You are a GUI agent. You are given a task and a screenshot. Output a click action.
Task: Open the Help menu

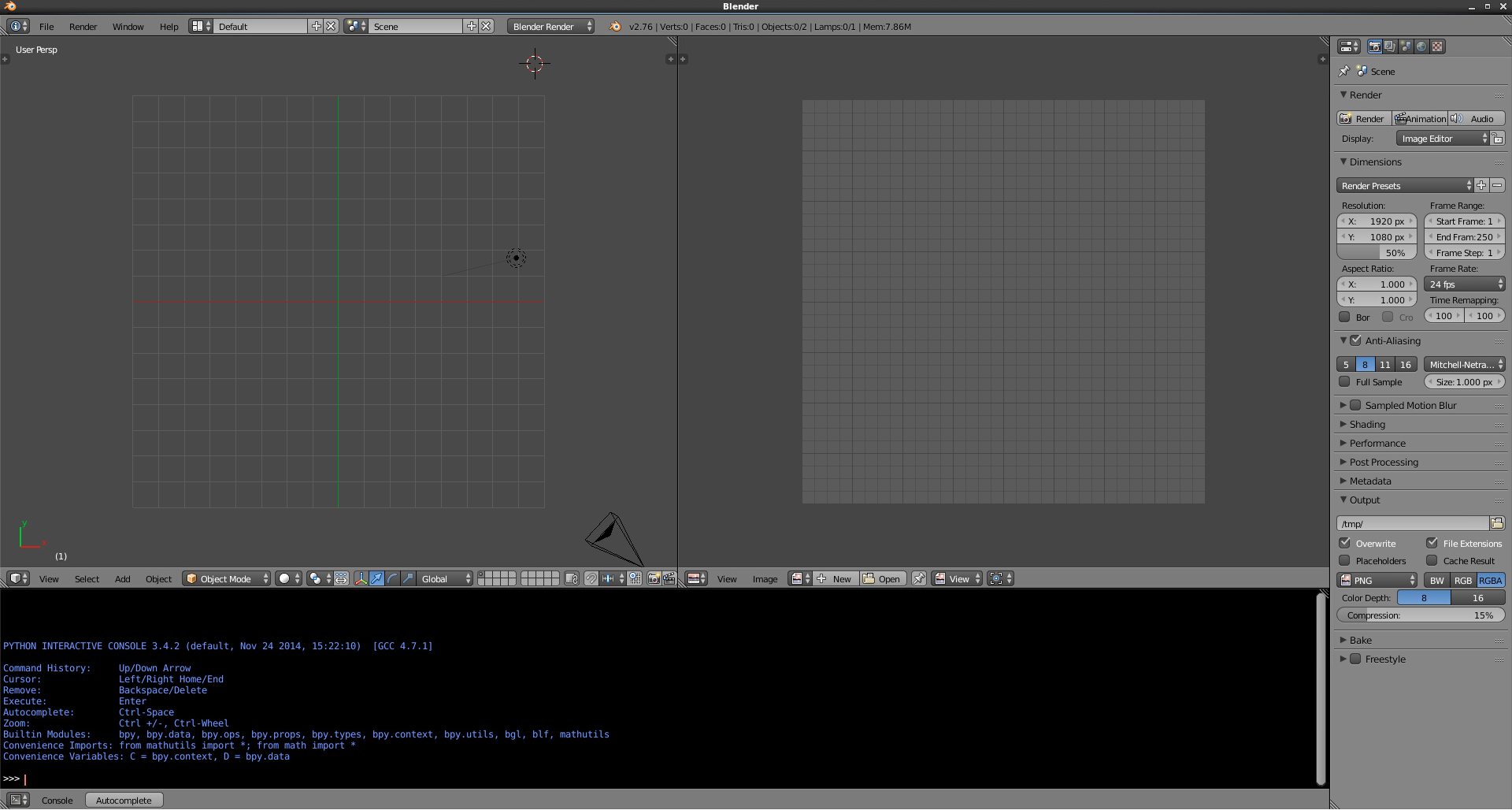(x=169, y=27)
